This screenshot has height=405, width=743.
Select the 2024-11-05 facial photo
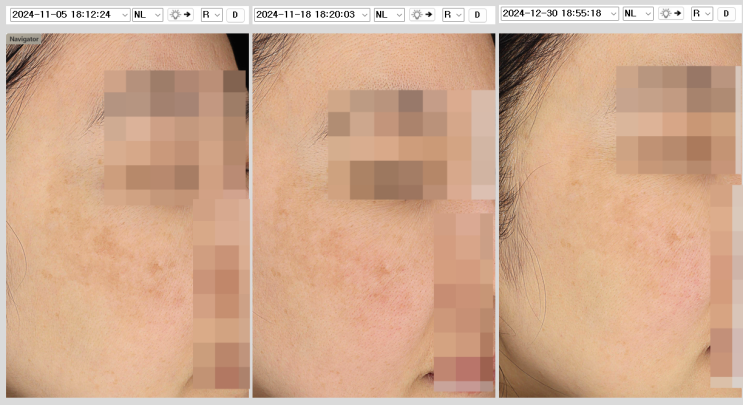[x=127, y=215]
